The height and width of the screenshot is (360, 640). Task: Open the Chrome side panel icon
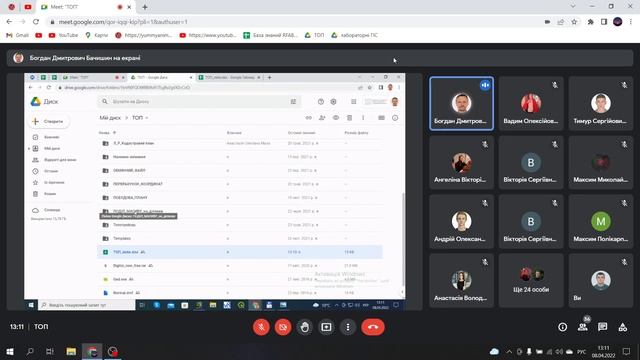click(604, 22)
